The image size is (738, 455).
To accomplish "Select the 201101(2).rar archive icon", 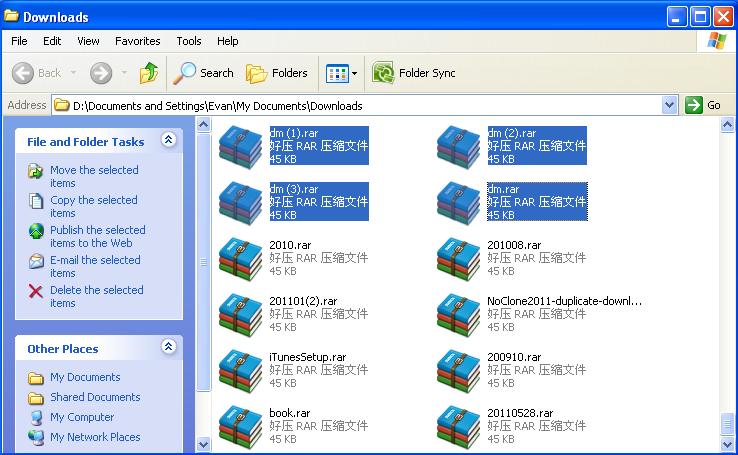I will [x=241, y=315].
